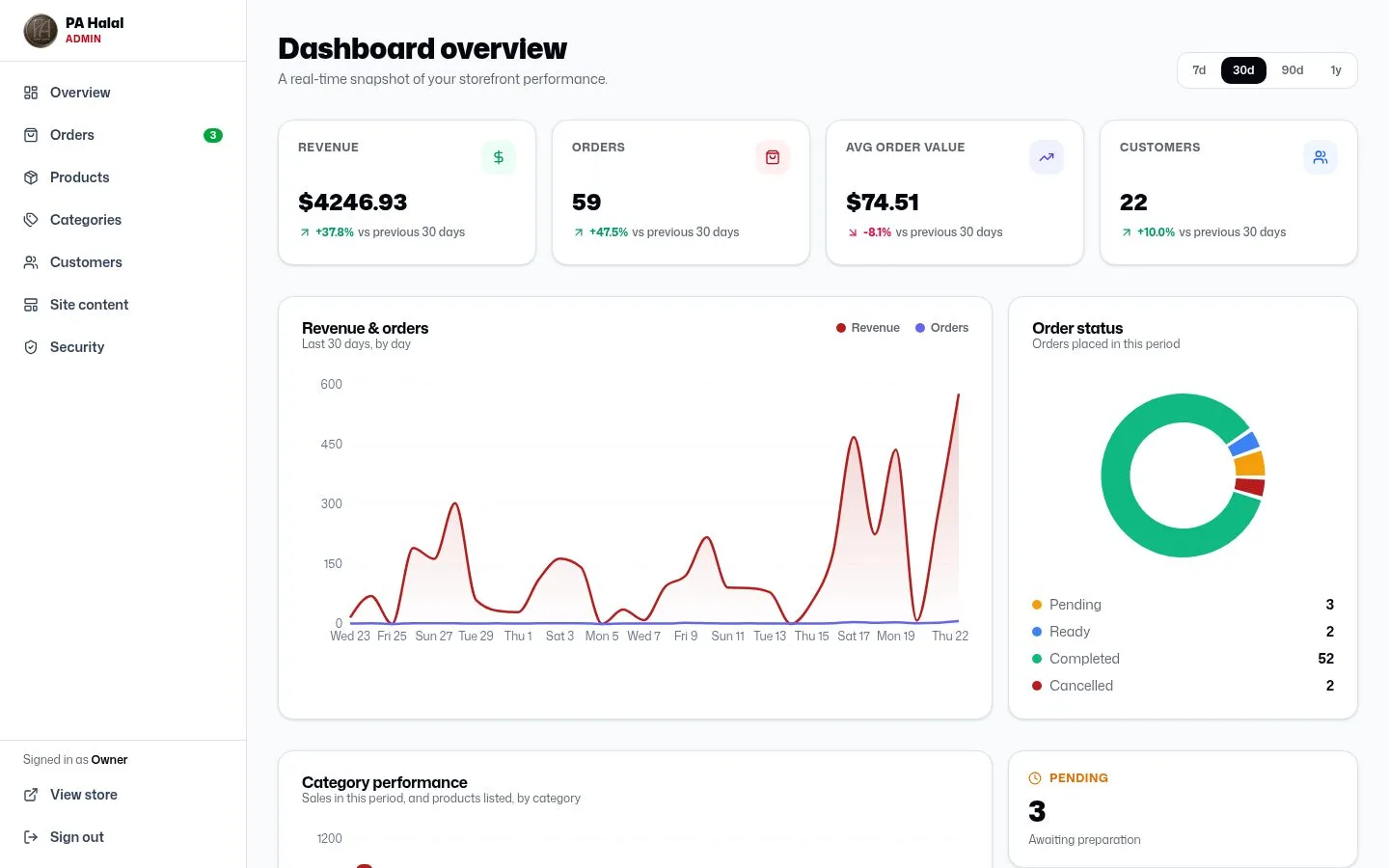The height and width of the screenshot is (868, 1389).
Task: Open the Orders page
Action: click(123, 135)
